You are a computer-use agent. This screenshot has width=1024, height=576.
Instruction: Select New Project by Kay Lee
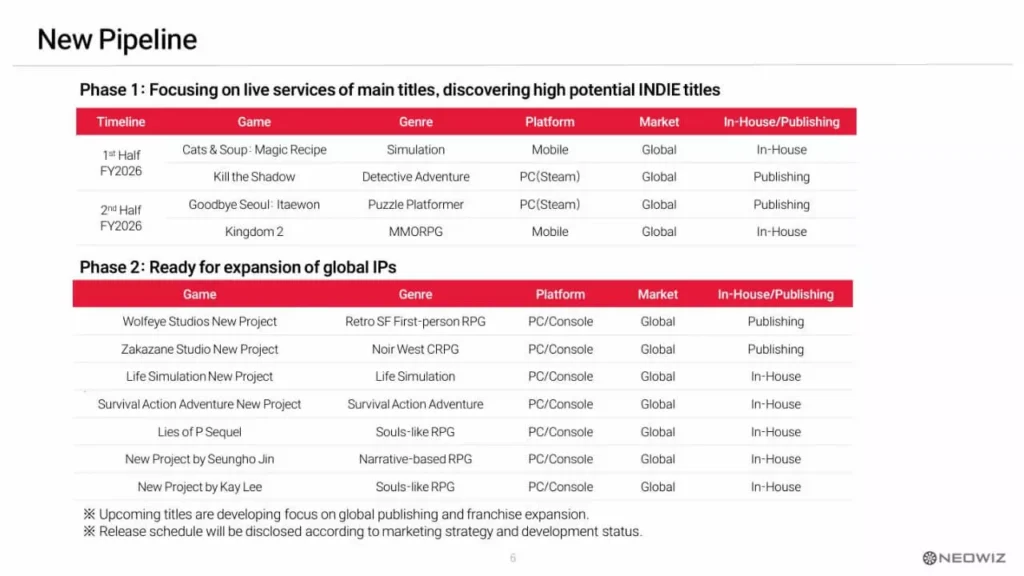pos(200,487)
